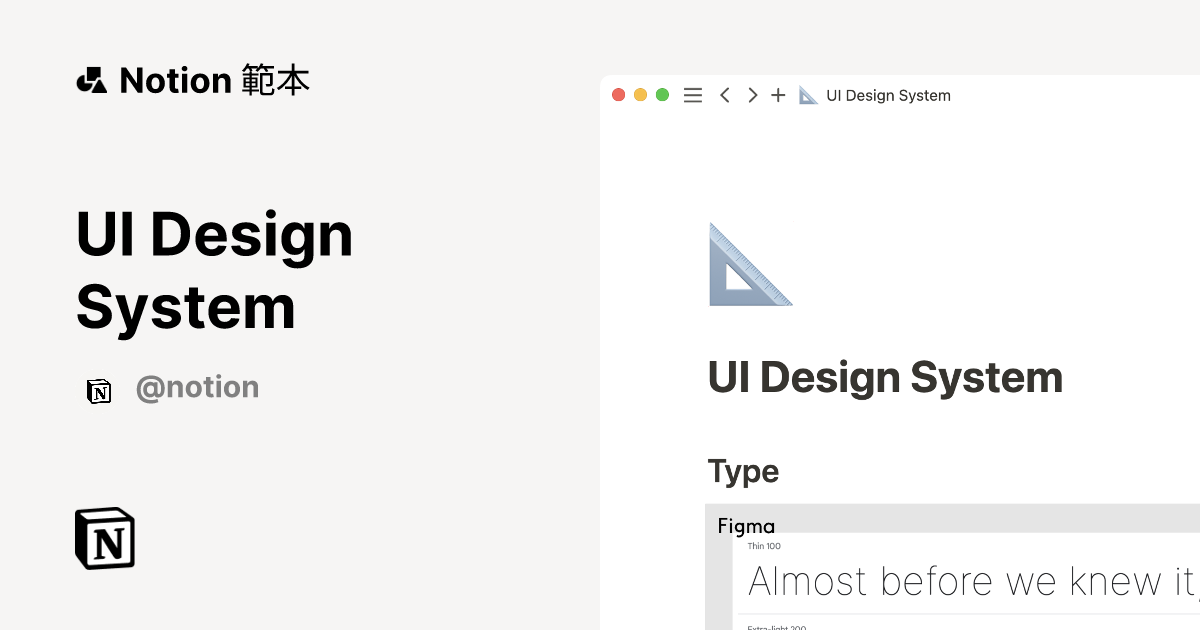Click the back navigation arrow
This screenshot has height=630, width=1200.
tap(724, 94)
